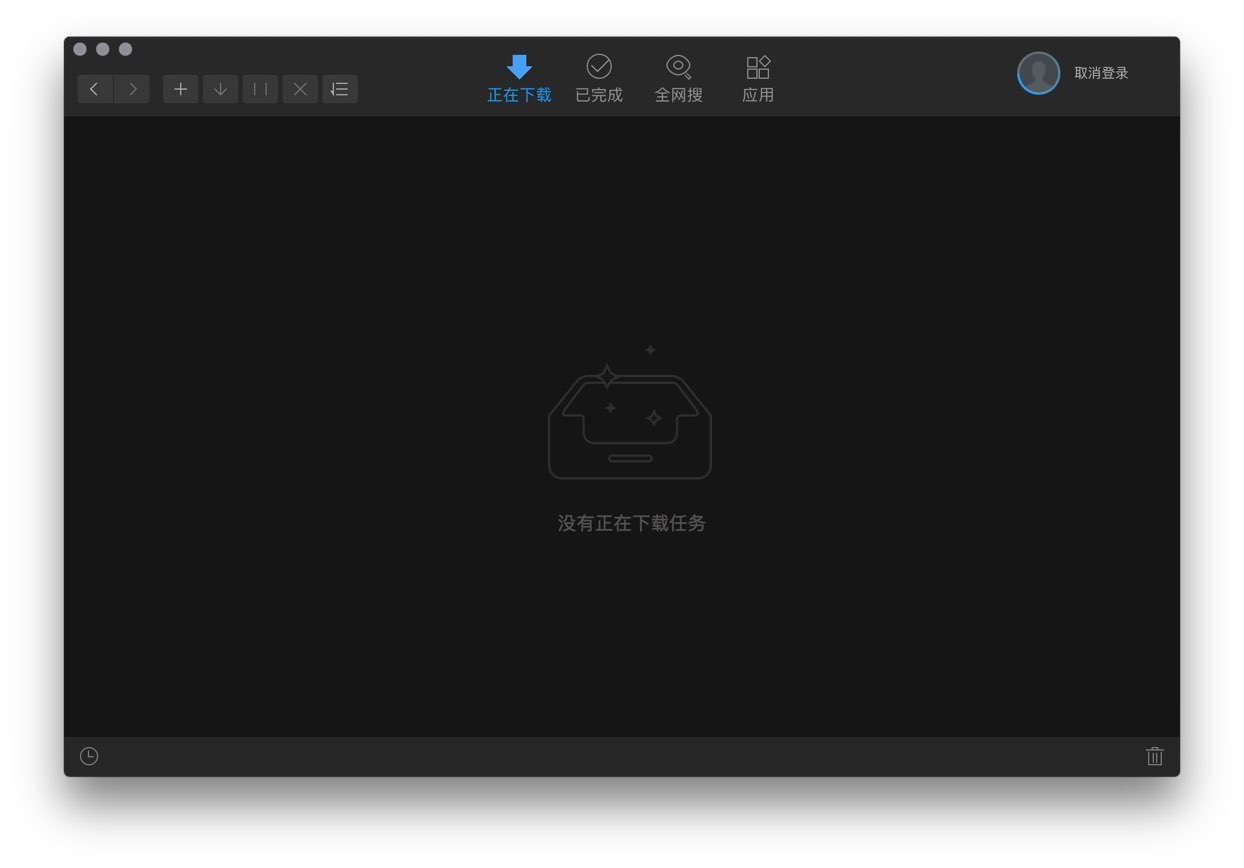Open the 已完成 completed tab

tap(599, 79)
